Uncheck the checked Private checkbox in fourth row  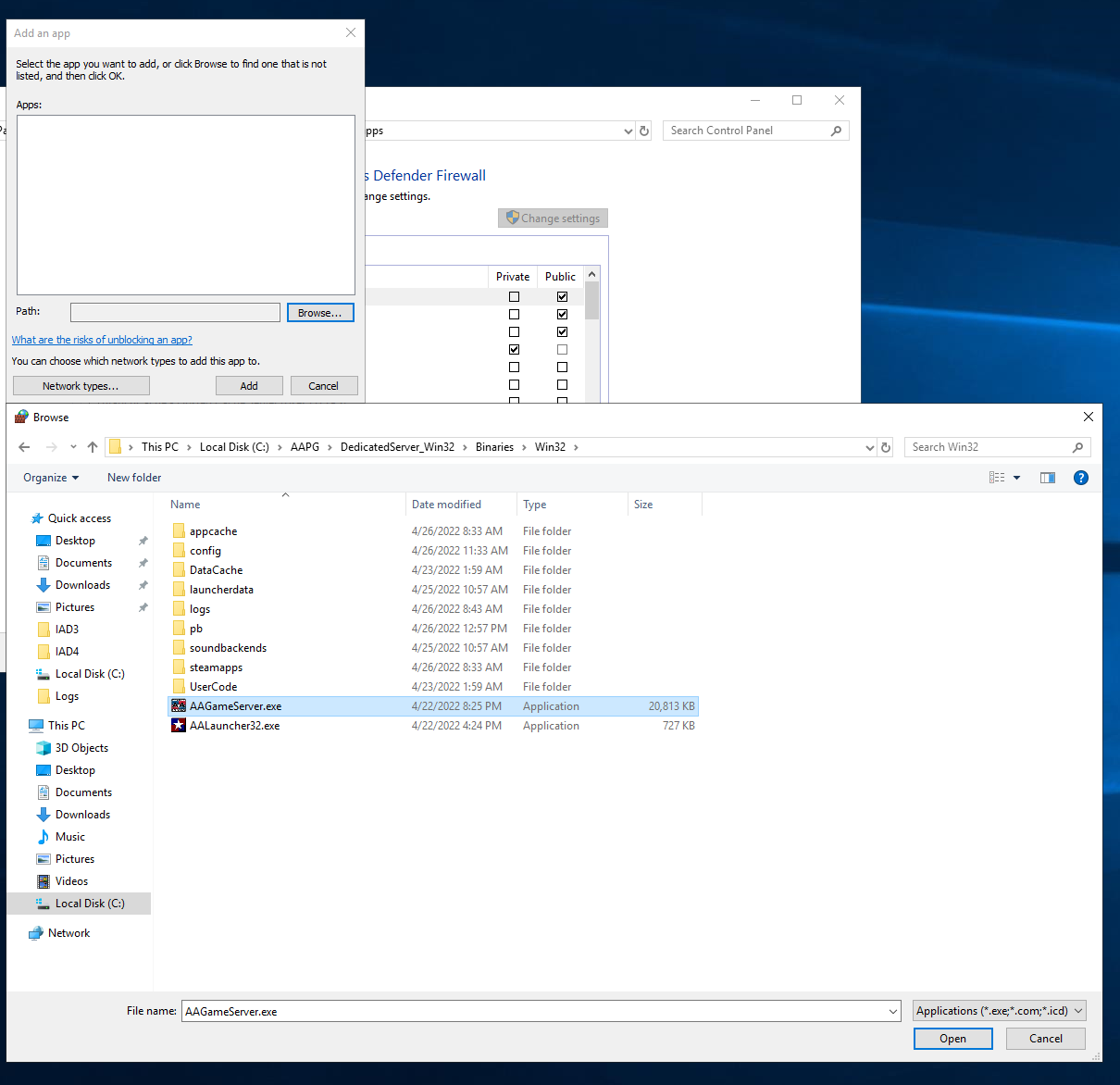[514, 350]
